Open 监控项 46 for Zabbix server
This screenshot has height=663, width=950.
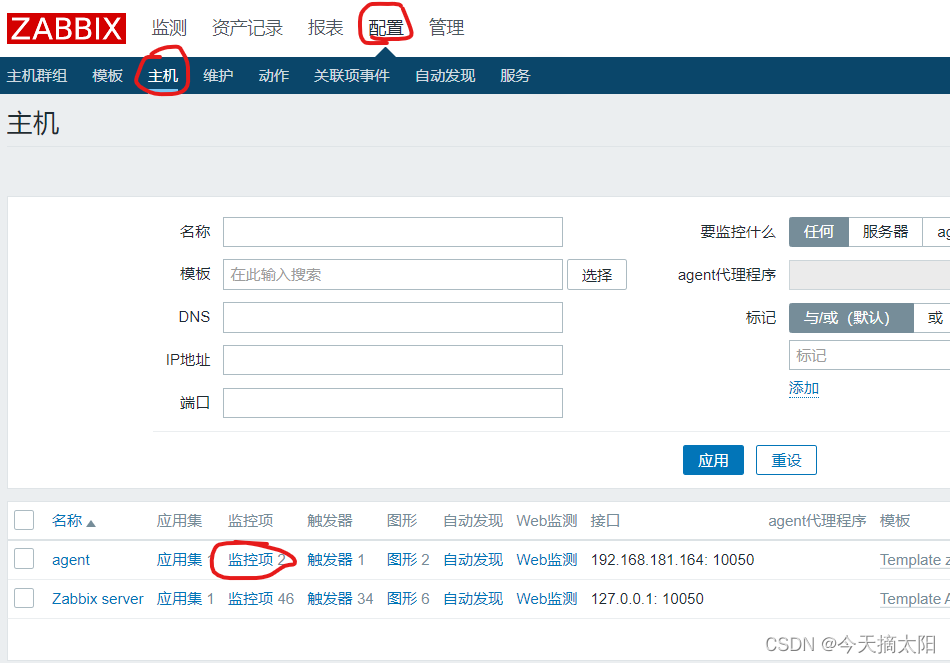click(x=251, y=599)
